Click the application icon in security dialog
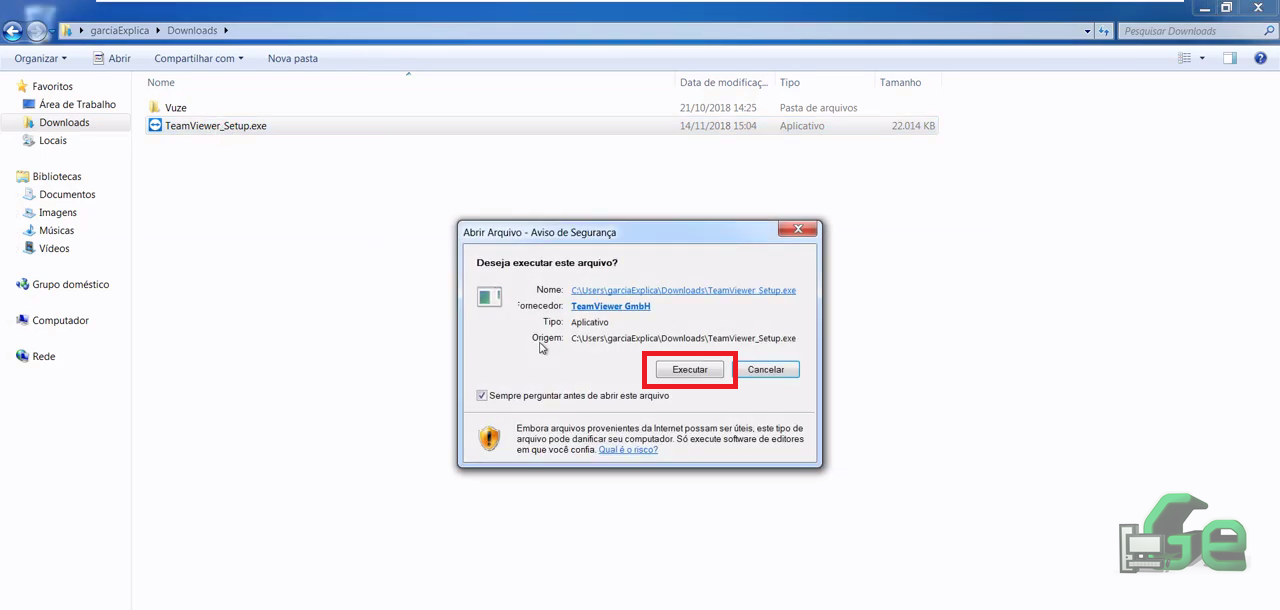Viewport: 1280px width, 610px height. [489, 296]
